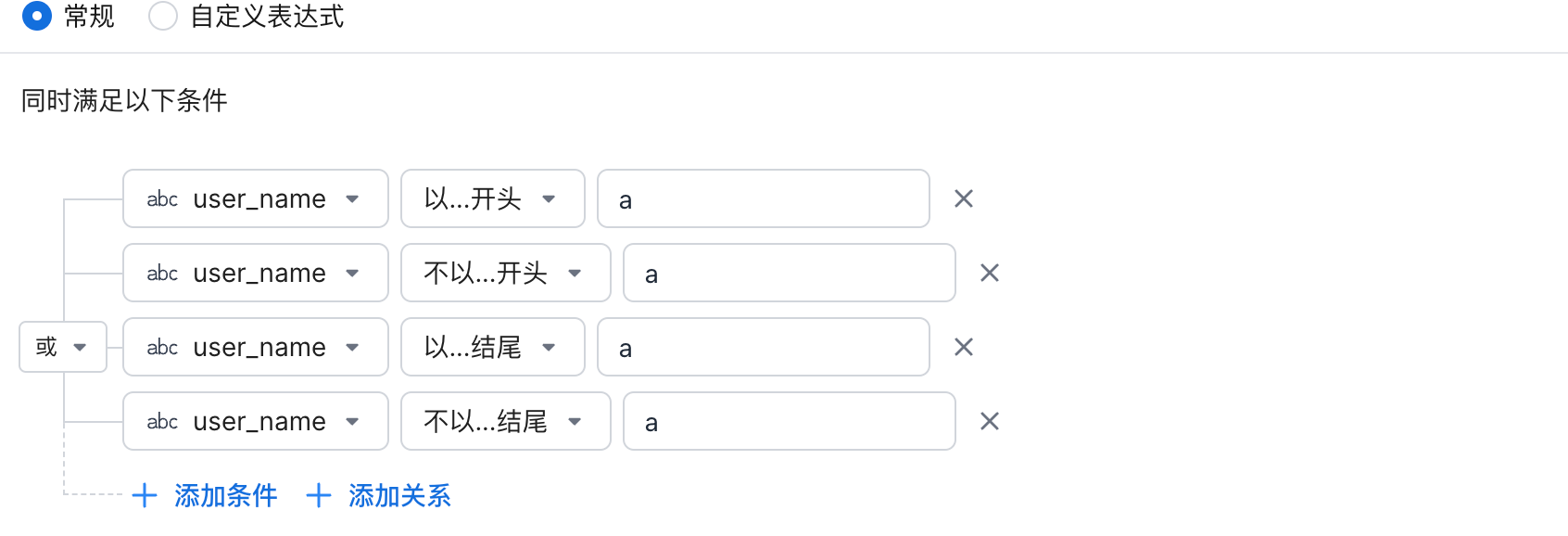Image resolution: width=1568 pixels, height=536 pixels.
Task: Select the 常规 radio option
Action: coord(37,16)
